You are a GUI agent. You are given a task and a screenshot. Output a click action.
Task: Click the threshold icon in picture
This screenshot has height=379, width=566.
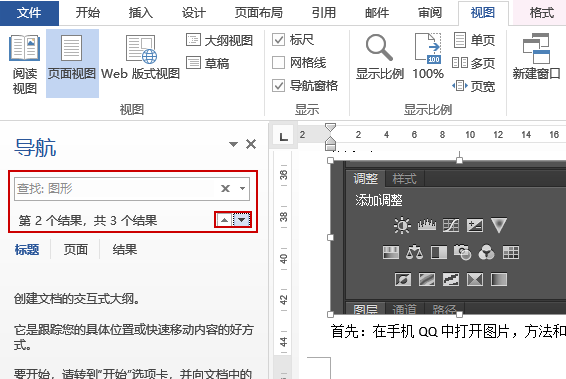pos(451,279)
